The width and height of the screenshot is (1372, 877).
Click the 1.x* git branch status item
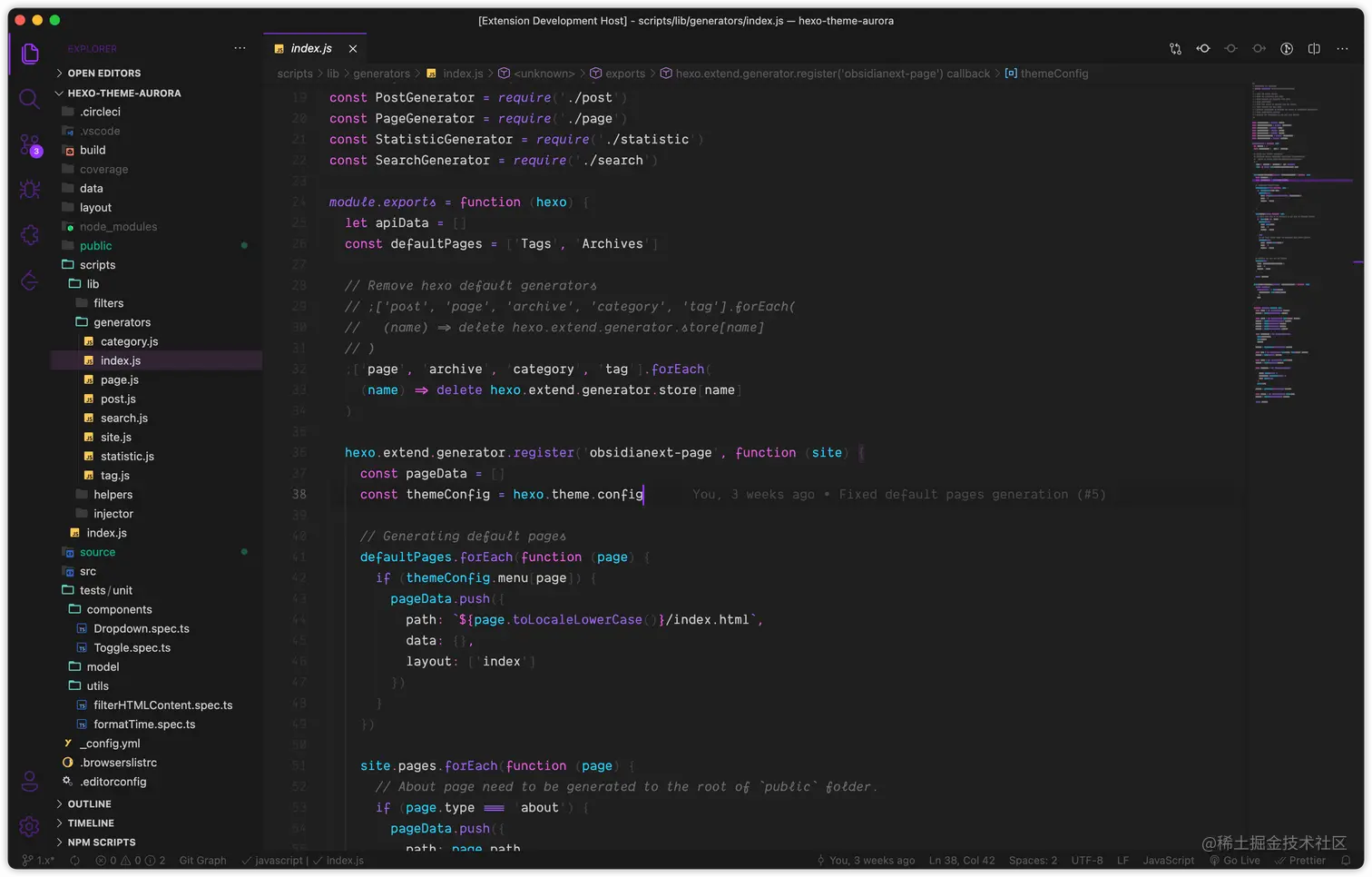(x=38, y=861)
